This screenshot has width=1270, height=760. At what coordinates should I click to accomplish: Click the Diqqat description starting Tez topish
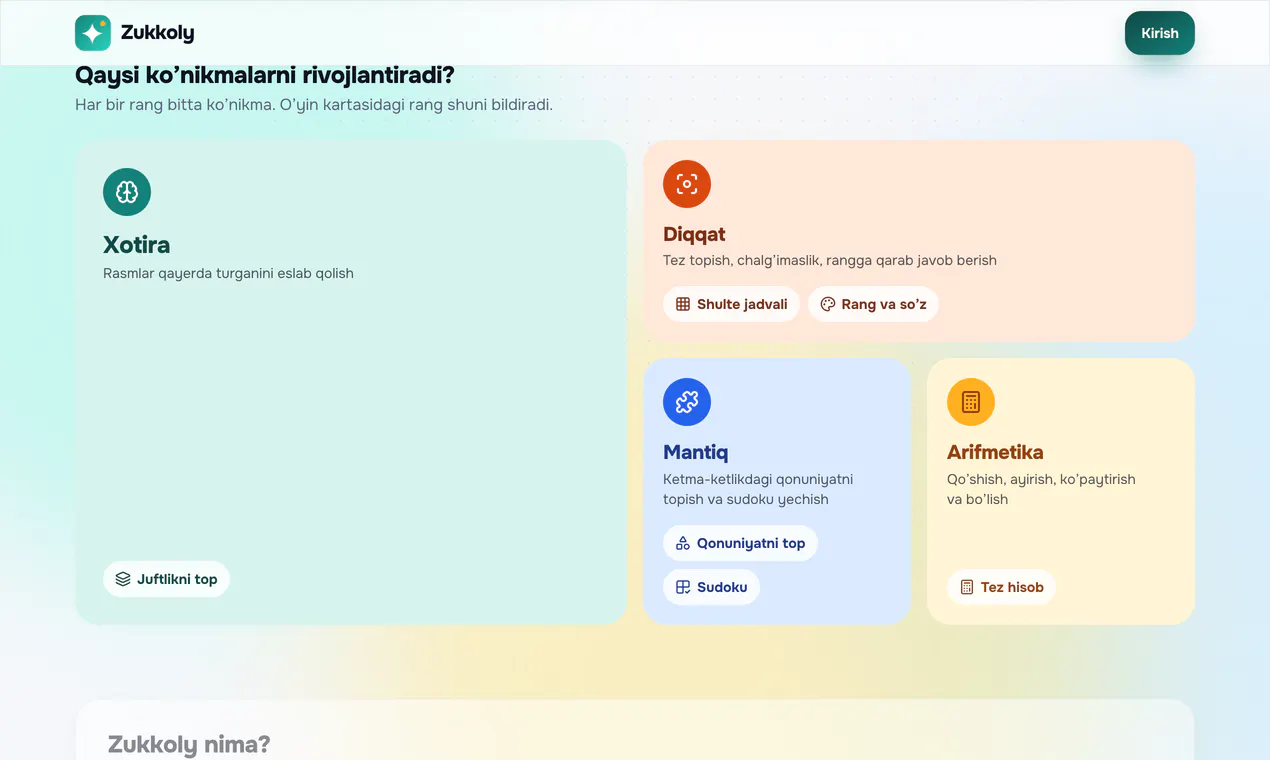click(830, 260)
